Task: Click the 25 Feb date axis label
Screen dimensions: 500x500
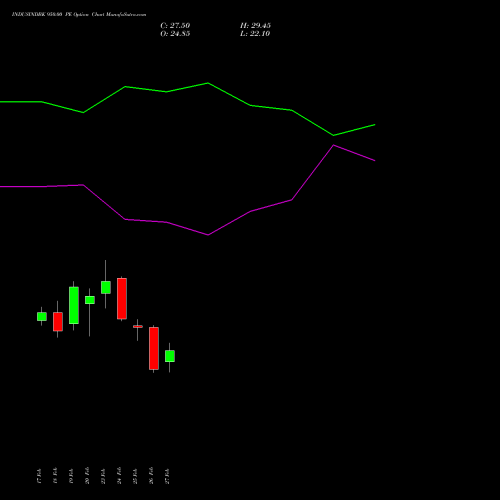Action: pyautogui.click(x=135, y=476)
